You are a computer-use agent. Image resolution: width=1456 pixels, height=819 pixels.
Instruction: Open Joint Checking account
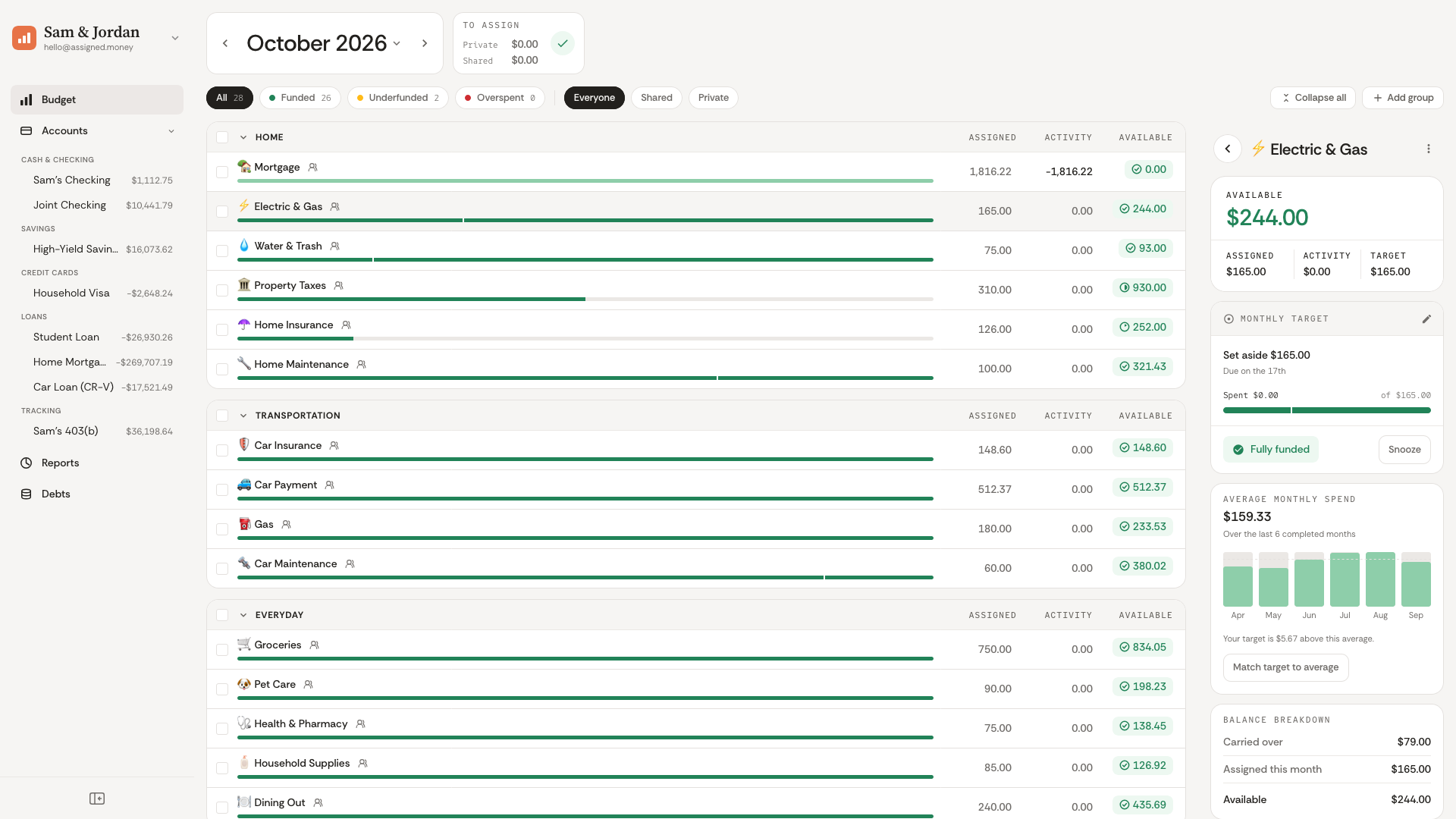[102, 206]
